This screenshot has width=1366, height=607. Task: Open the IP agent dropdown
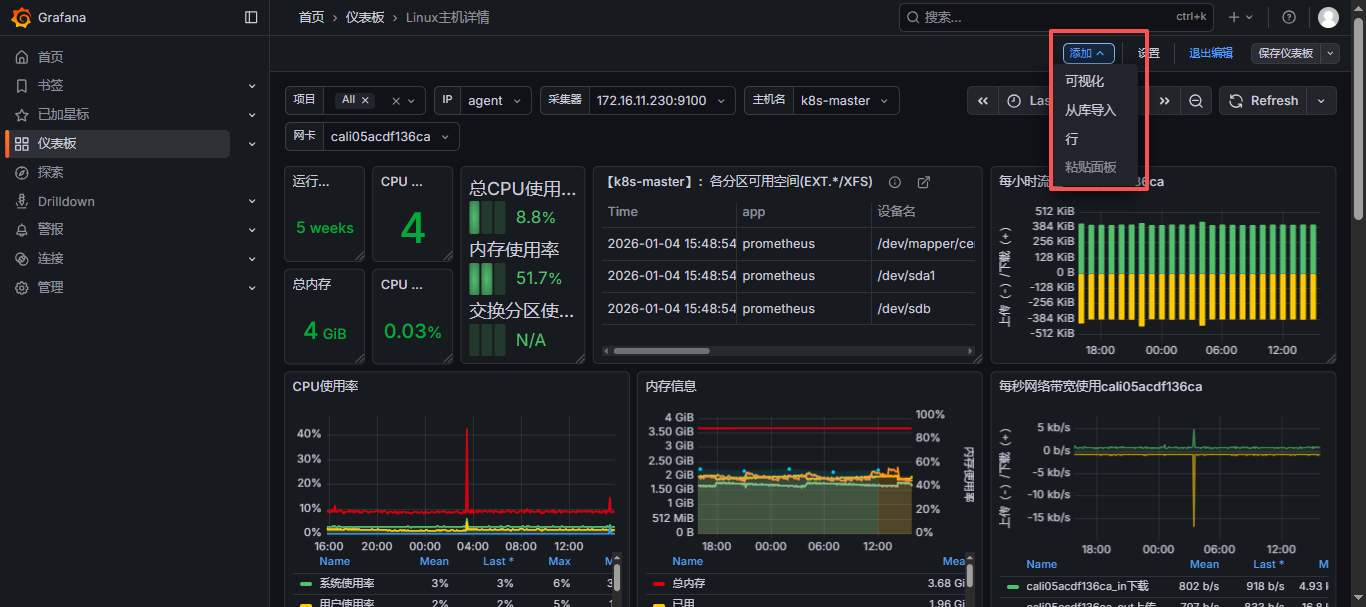496,100
